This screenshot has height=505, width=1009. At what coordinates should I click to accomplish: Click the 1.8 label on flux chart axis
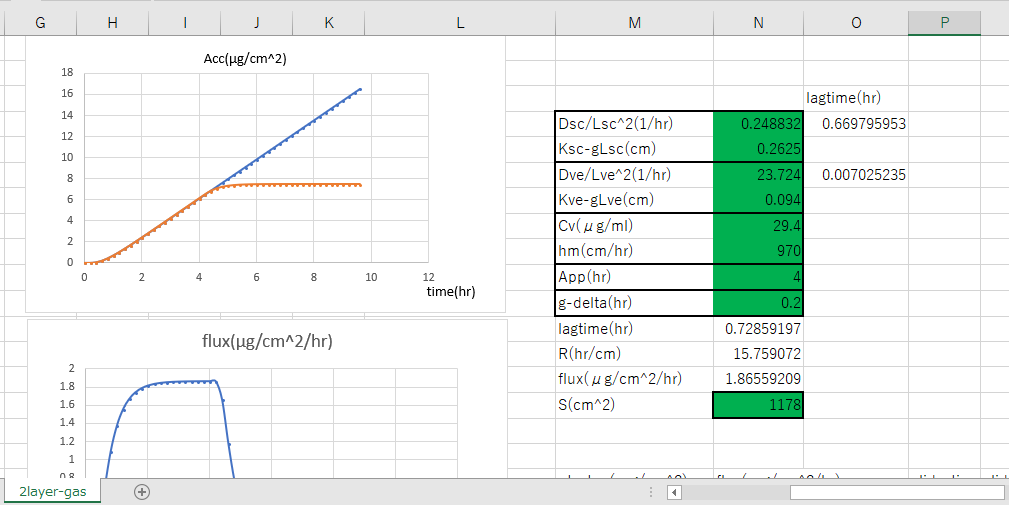pos(68,387)
